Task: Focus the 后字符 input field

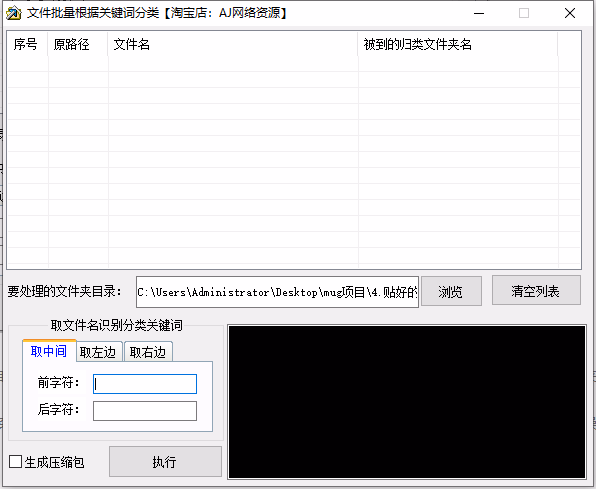Action: pyautogui.click(x=145, y=411)
